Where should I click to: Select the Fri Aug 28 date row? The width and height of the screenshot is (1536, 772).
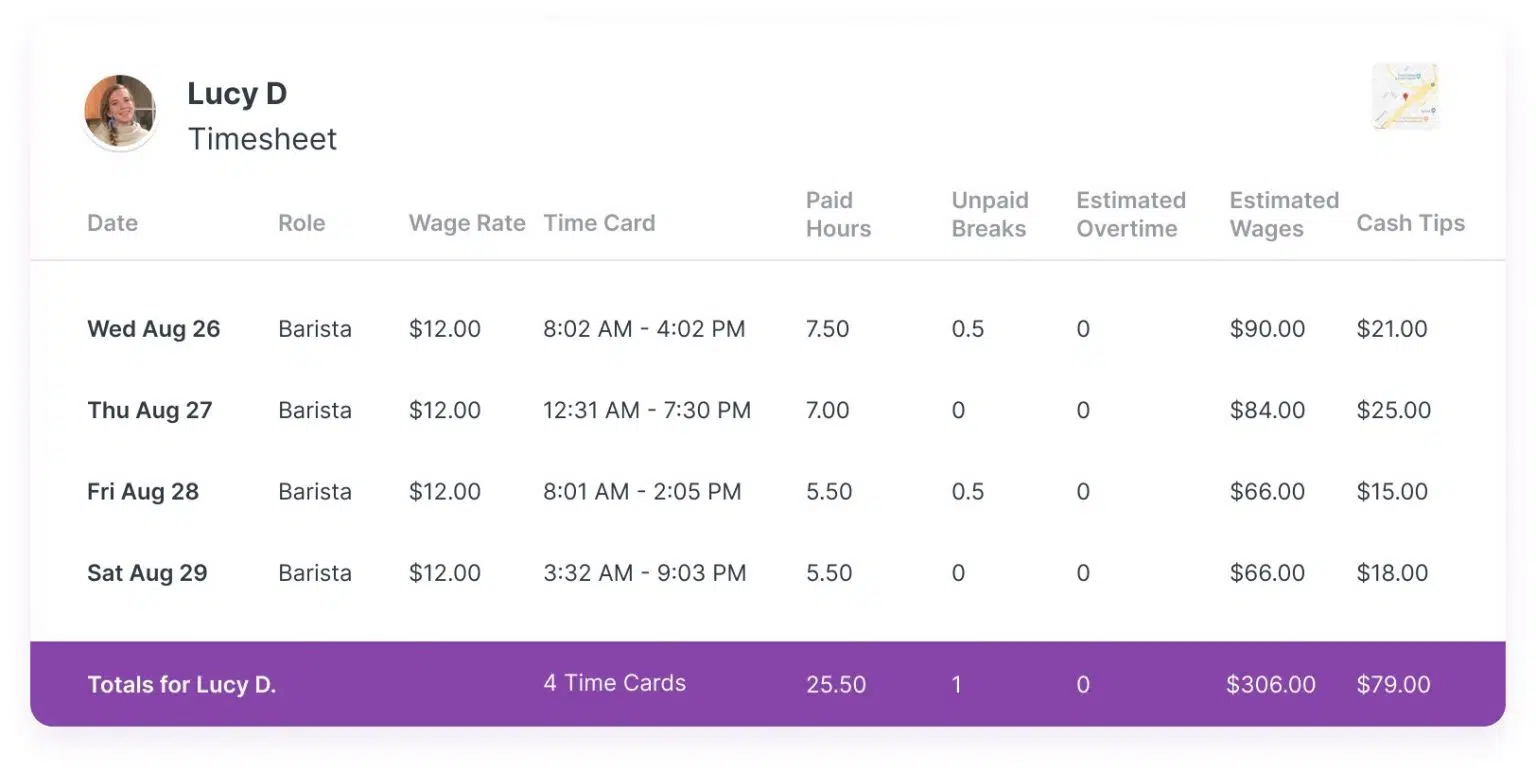coord(143,492)
